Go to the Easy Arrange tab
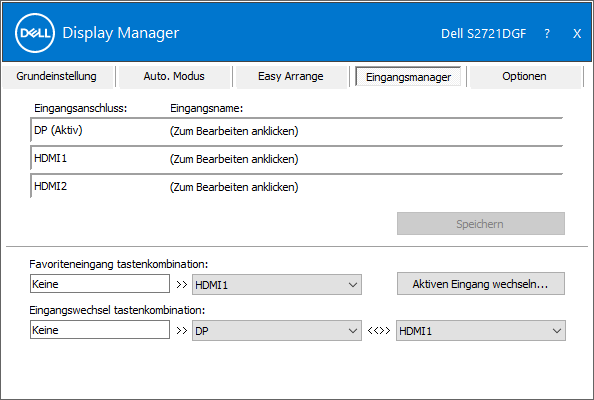Image resolution: width=594 pixels, height=400 pixels. tap(291, 77)
